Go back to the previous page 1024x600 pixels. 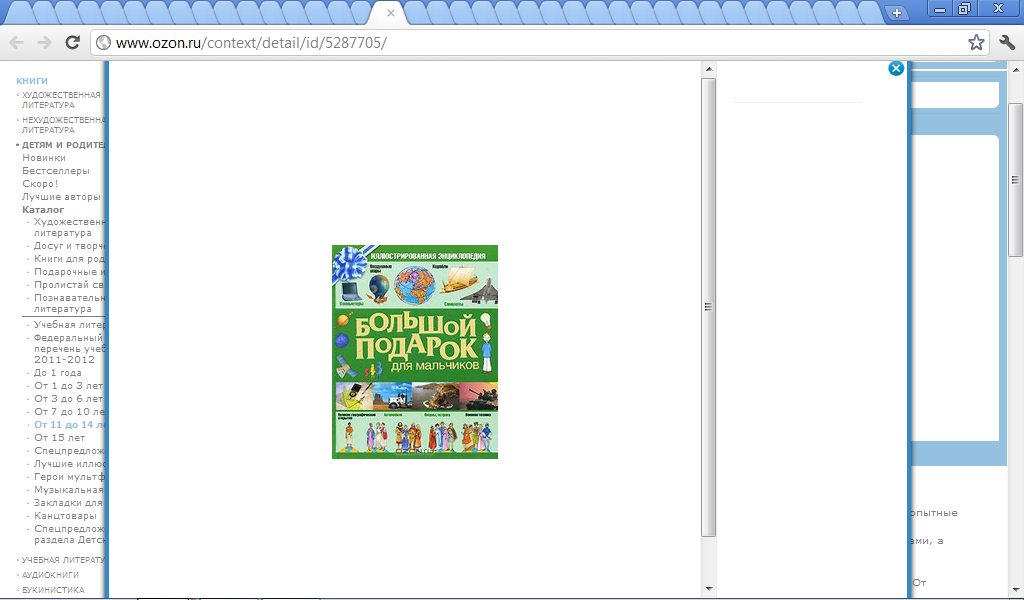click(16, 42)
